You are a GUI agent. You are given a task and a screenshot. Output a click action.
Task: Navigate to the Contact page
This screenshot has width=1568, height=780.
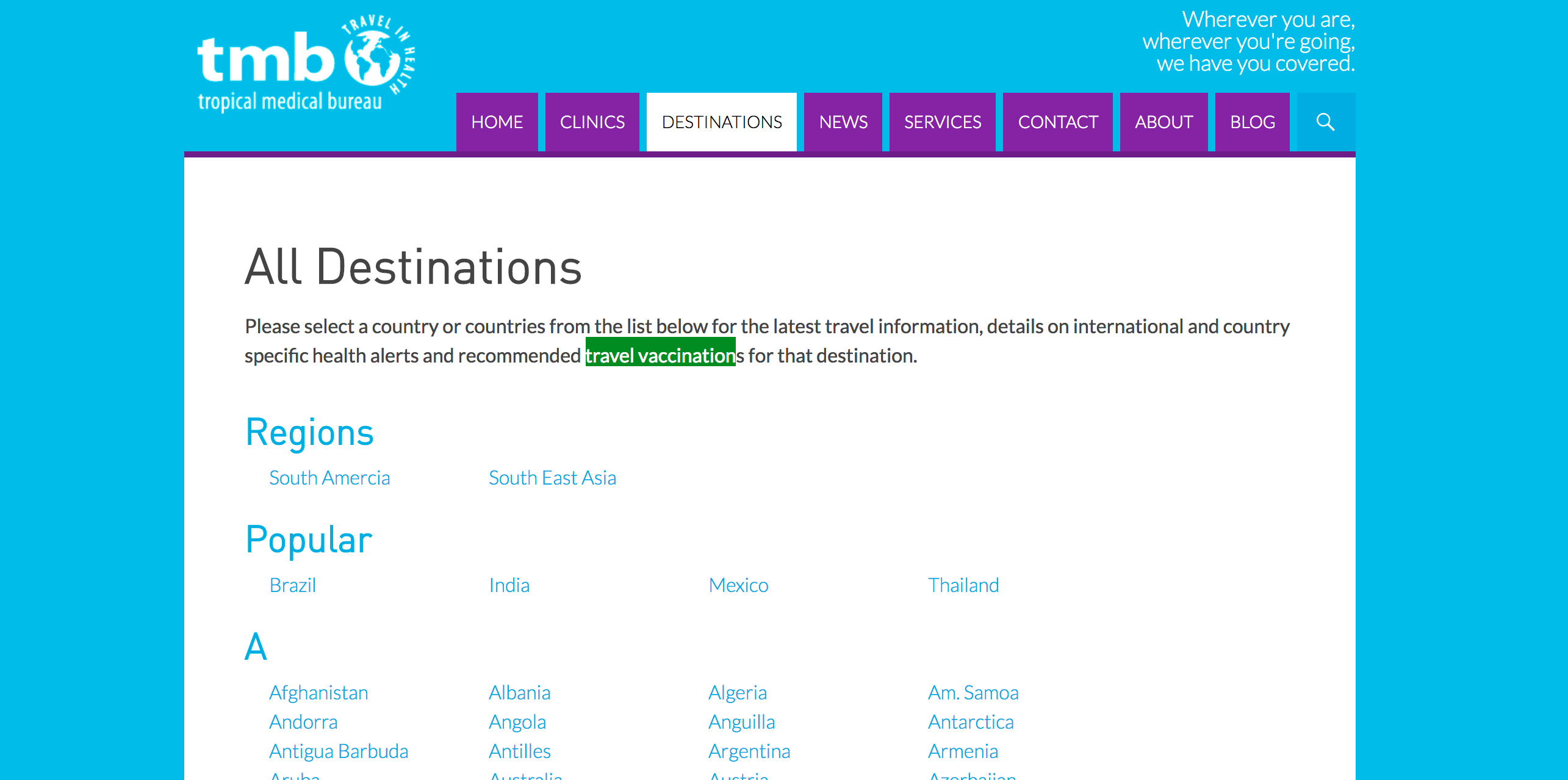[1057, 122]
